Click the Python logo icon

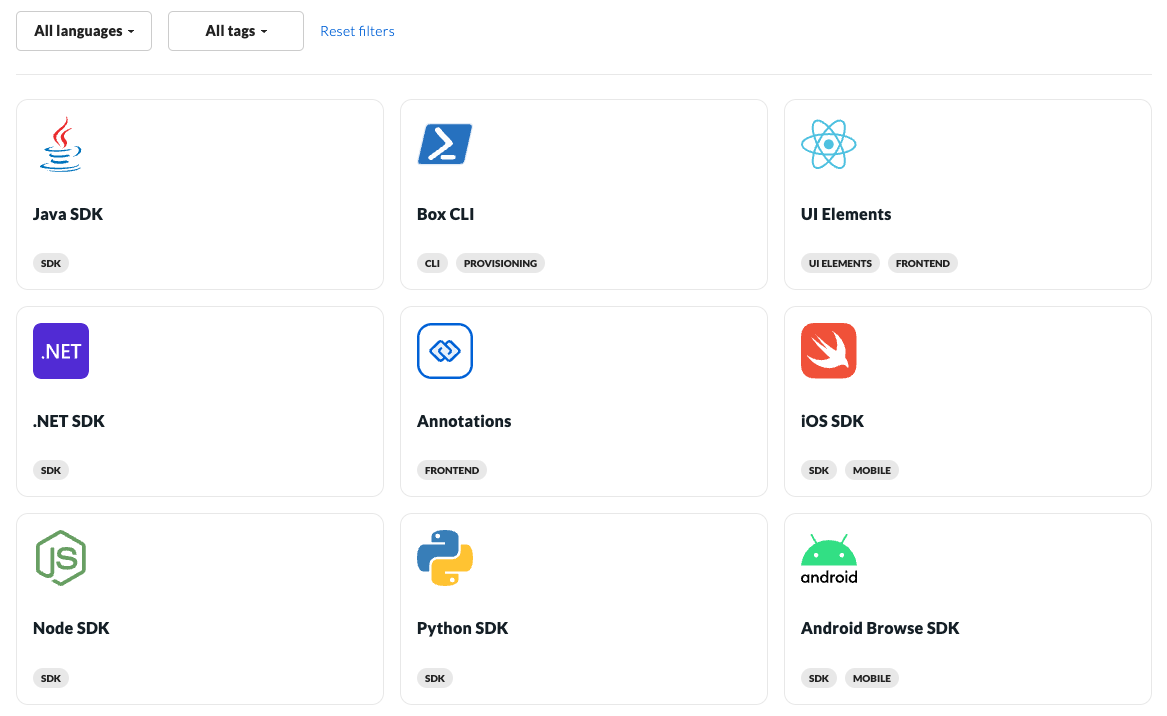(444, 558)
